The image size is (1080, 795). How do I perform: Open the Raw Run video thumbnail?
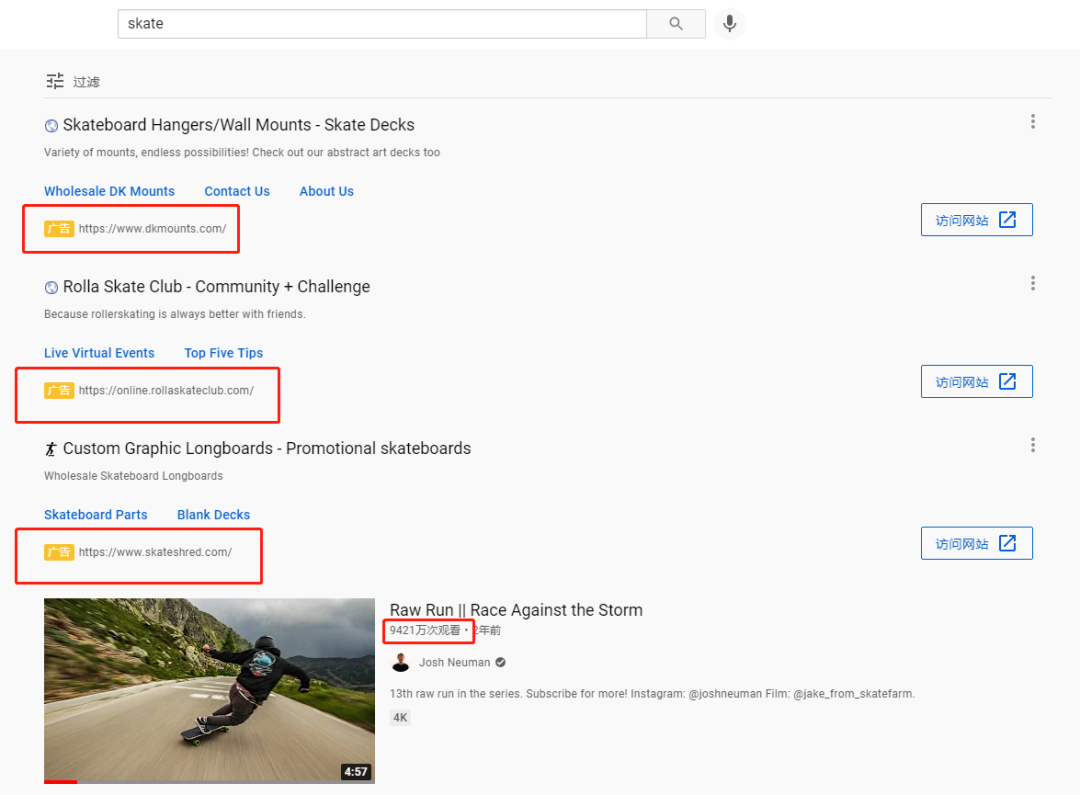pos(209,690)
